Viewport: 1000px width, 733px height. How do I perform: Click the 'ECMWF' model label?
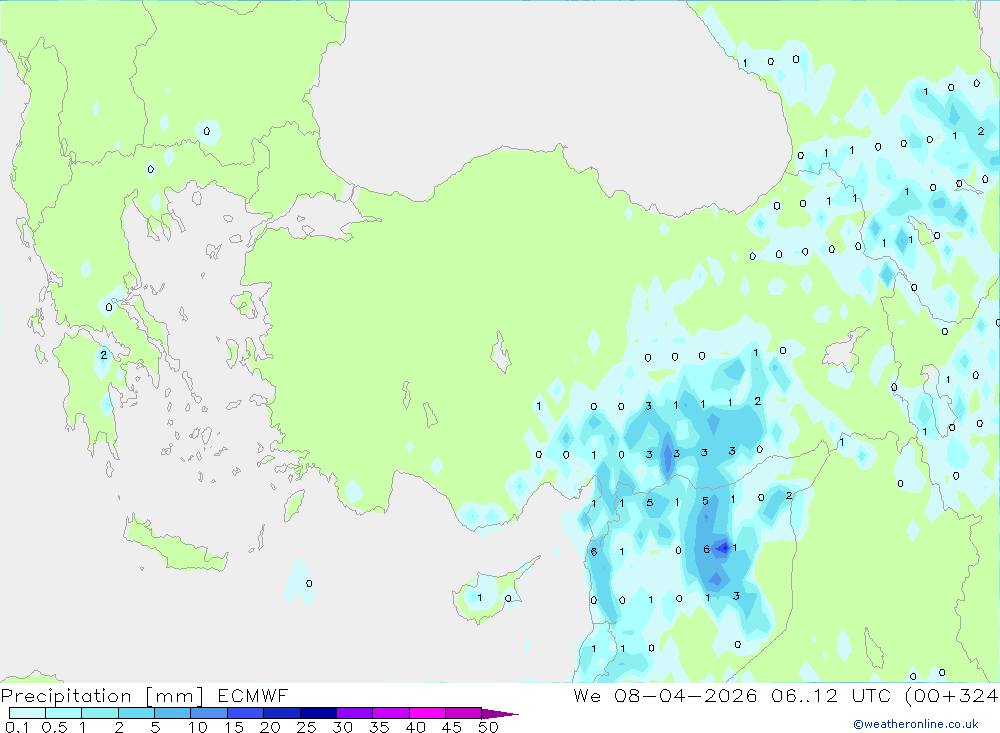click(253, 695)
